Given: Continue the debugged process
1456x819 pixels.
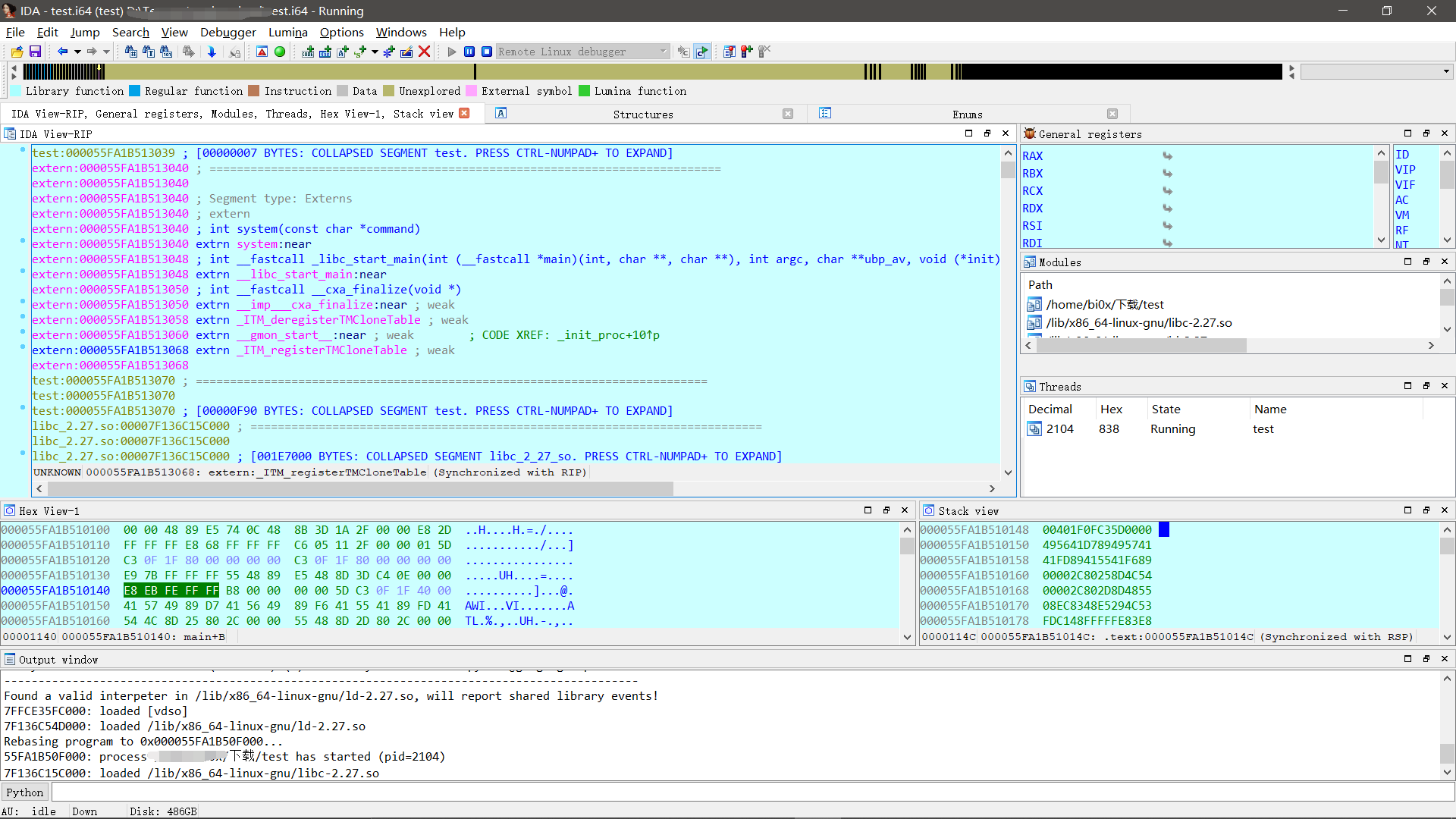Looking at the screenshot, I should (x=450, y=52).
